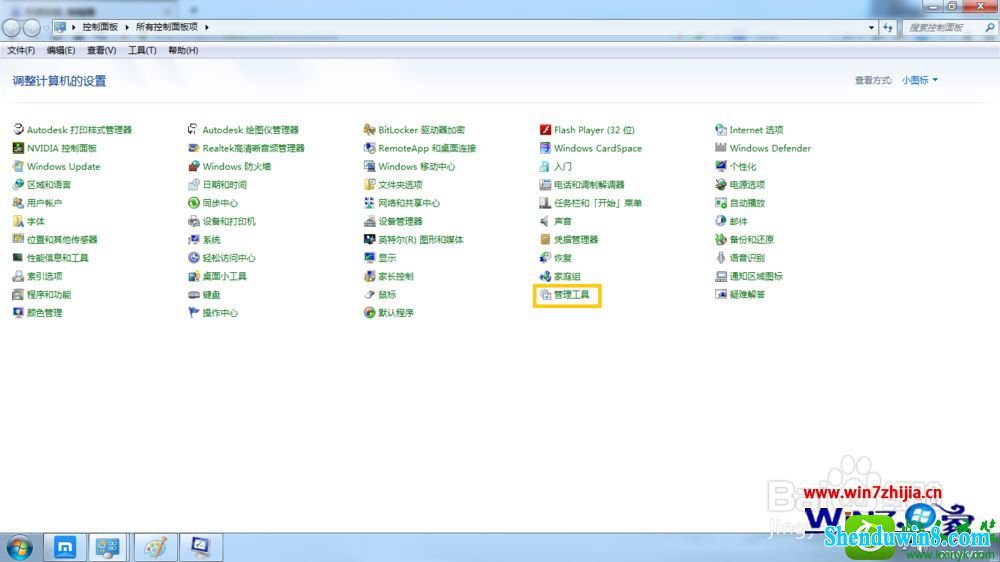Open the Windows 防火墙 icon
Viewport: 1000px width, 562px height.
[x=194, y=166]
